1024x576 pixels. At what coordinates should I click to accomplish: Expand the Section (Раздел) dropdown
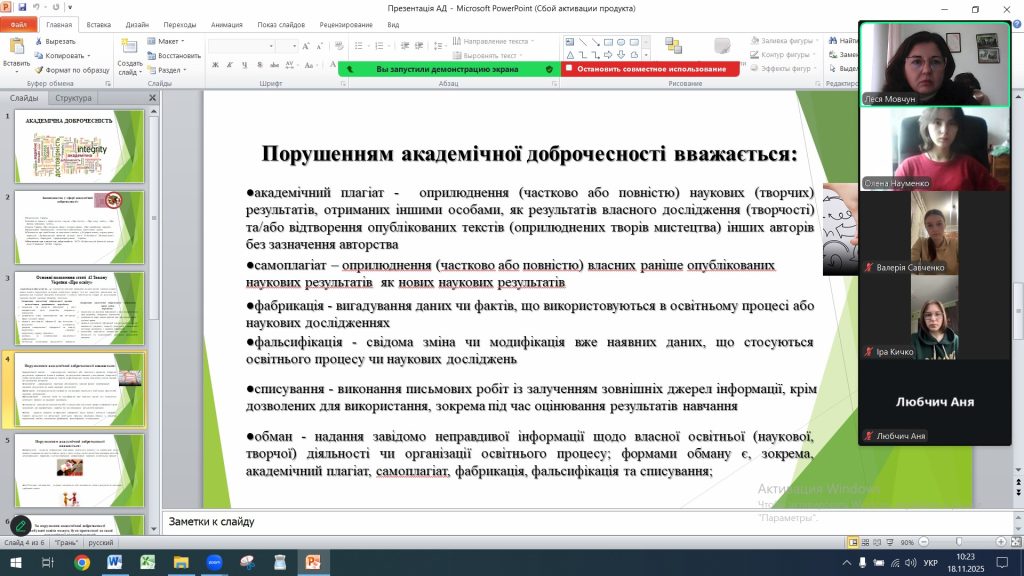click(167, 70)
